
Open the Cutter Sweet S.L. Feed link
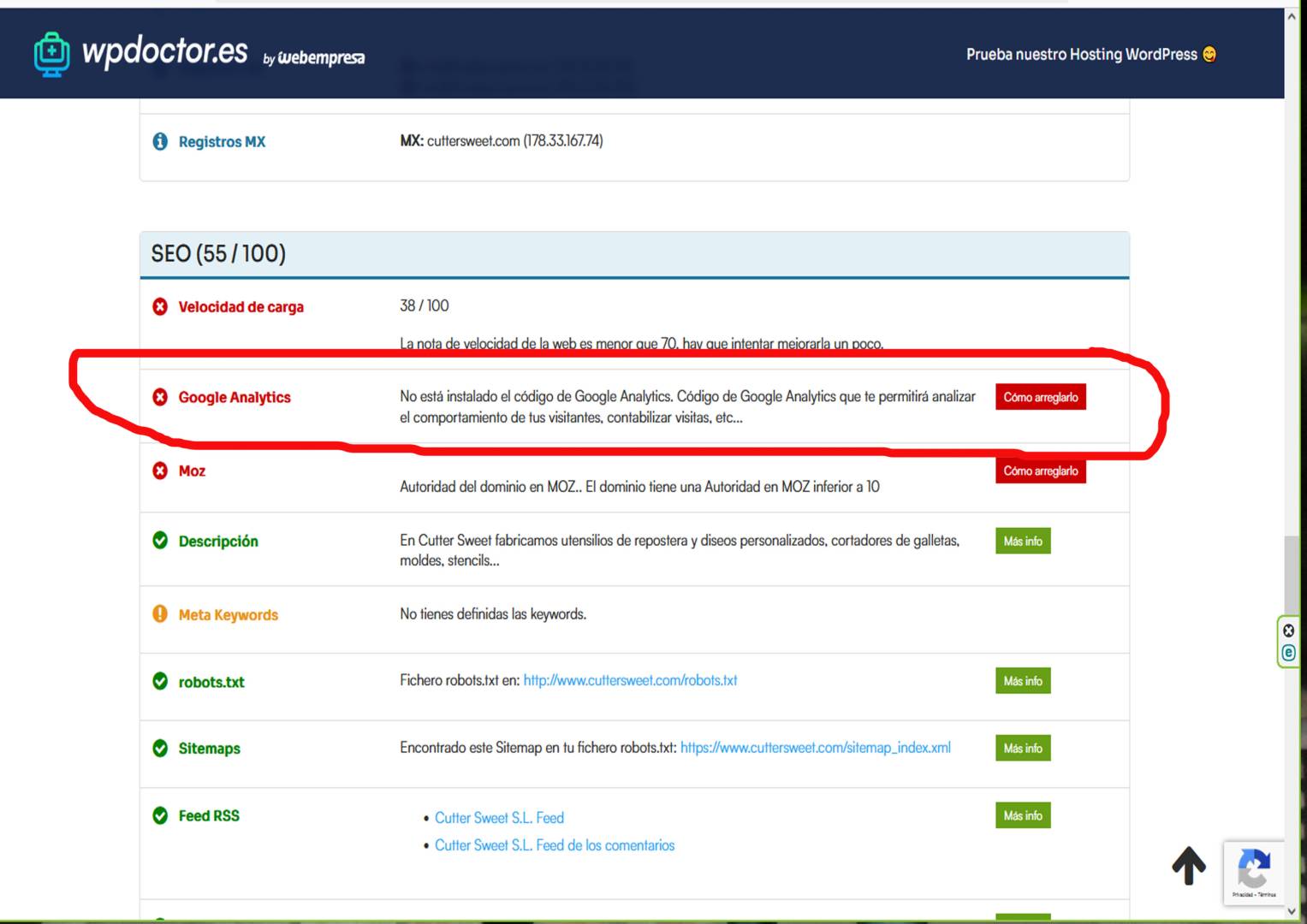click(499, 818)
